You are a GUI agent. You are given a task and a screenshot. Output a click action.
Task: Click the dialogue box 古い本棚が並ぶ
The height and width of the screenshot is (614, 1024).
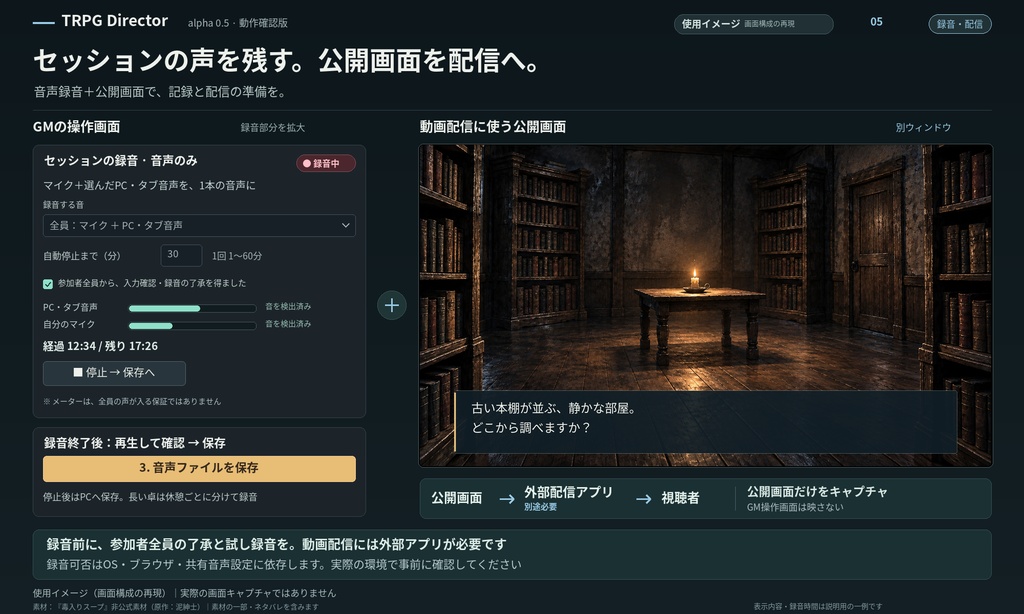[x=705, y=422]
